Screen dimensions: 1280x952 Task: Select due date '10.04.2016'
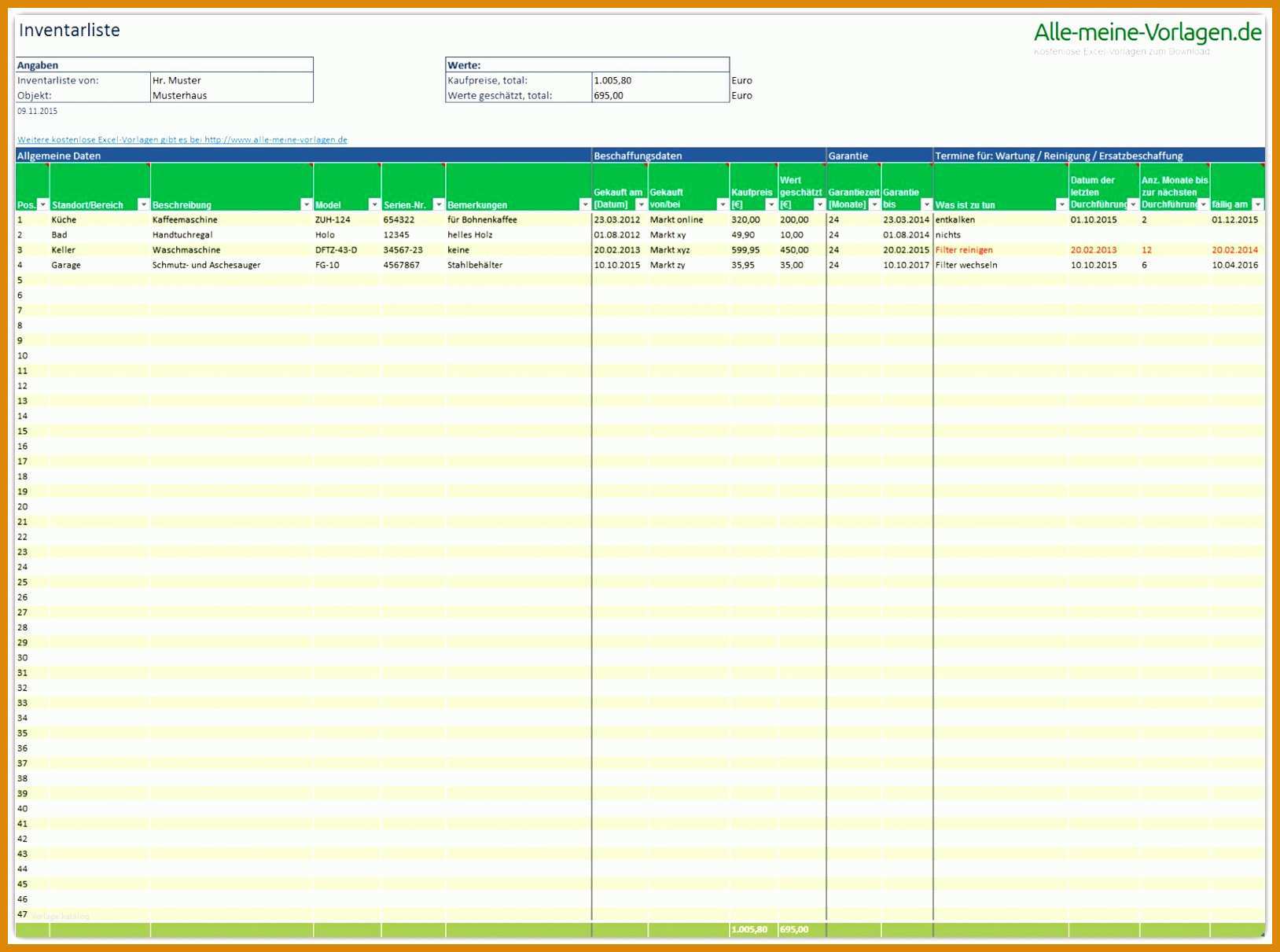[1237, 265]
